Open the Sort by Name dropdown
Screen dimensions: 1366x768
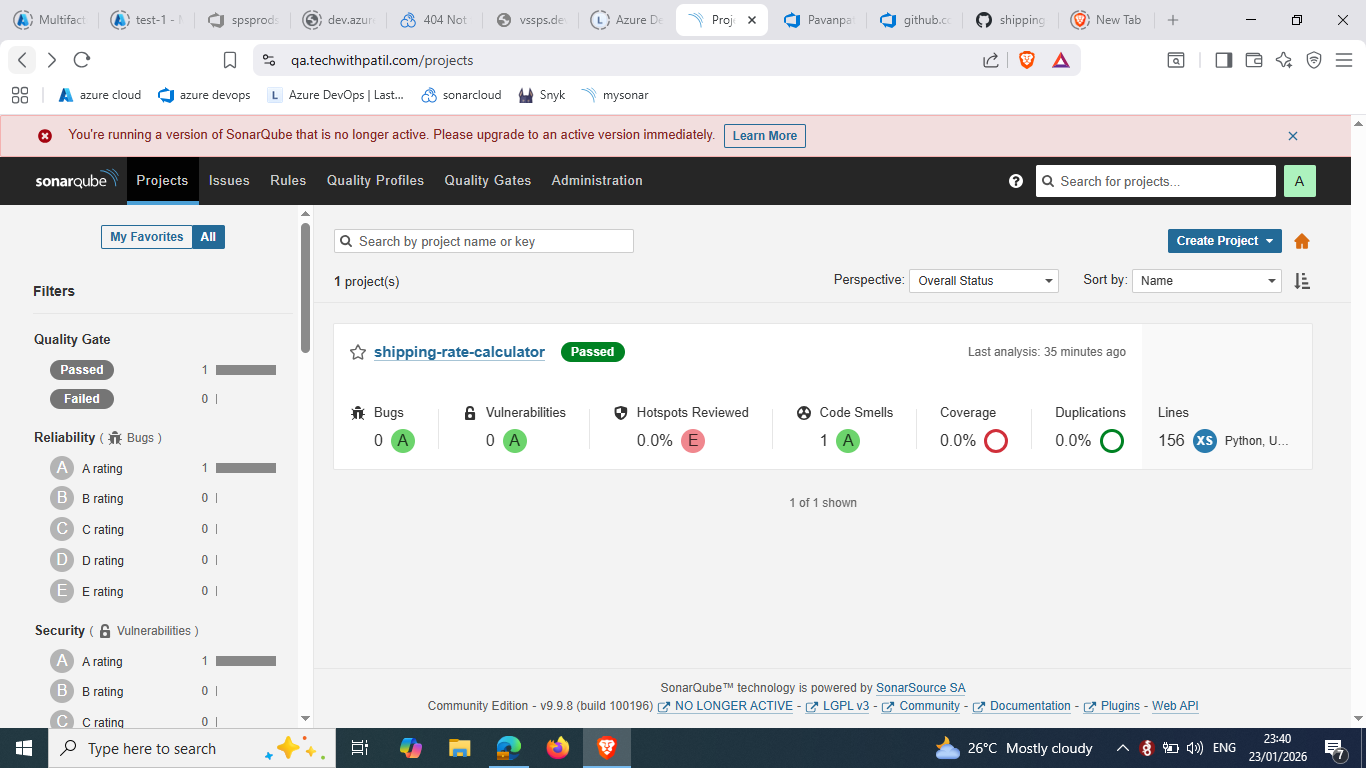click(x=1206, y=281)
